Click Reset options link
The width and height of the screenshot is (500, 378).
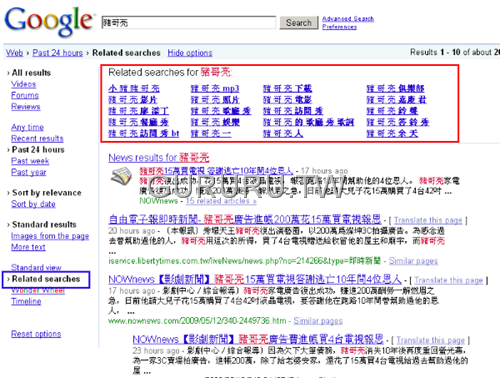coord(36,334)
